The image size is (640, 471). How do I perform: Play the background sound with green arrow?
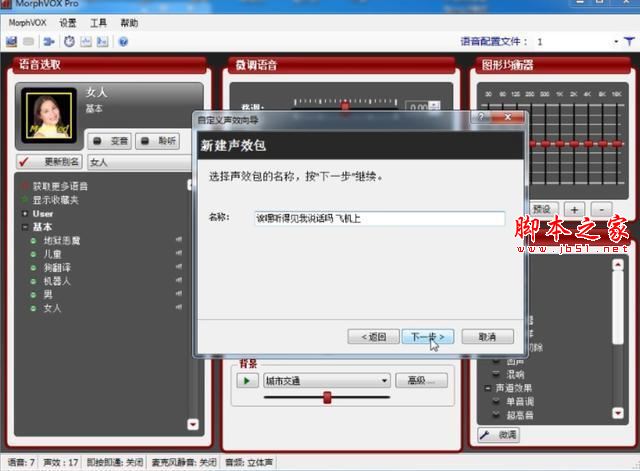tap(247, 381)
